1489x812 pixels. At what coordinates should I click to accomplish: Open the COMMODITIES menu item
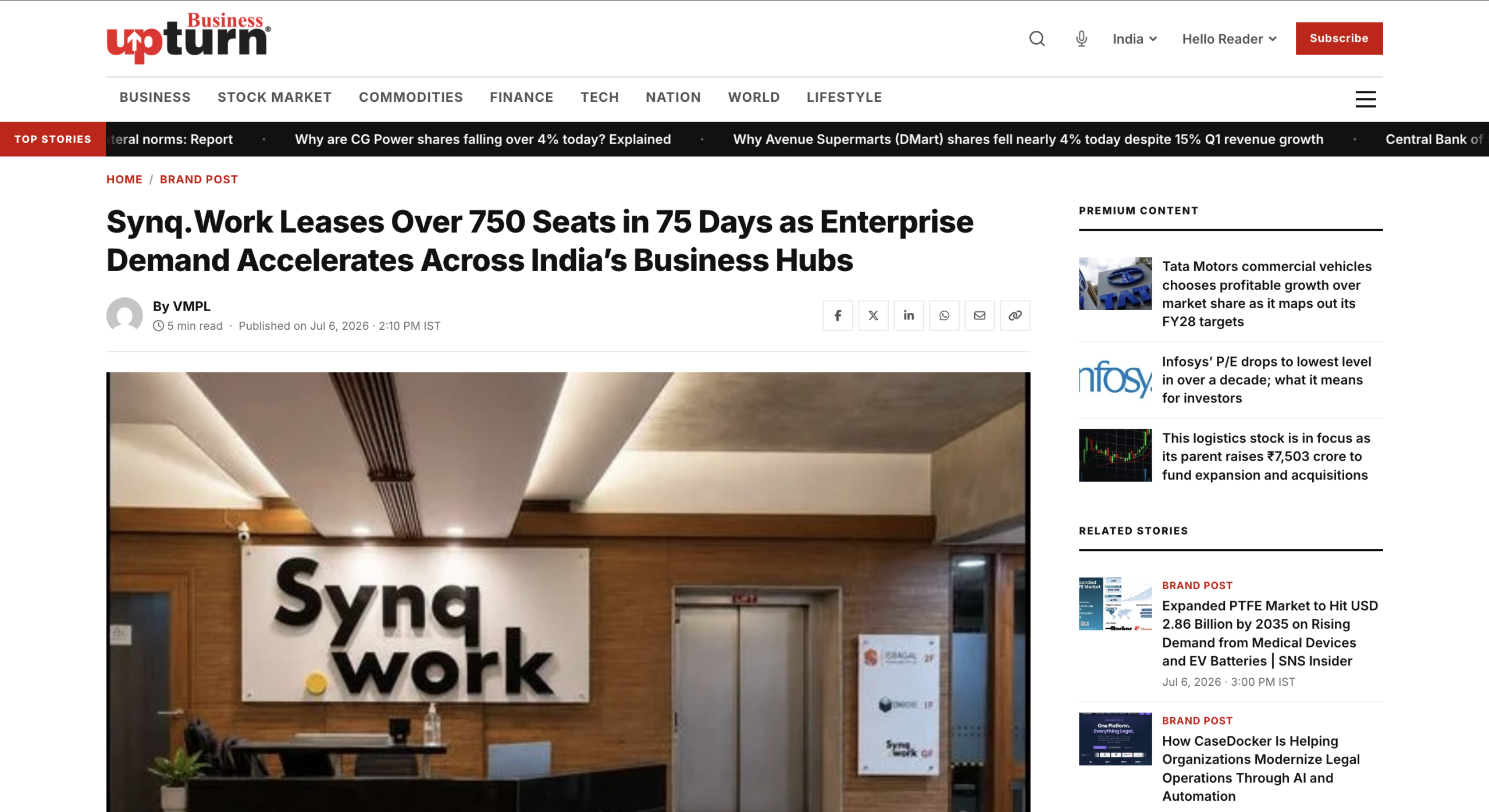[x=411, y=97]
